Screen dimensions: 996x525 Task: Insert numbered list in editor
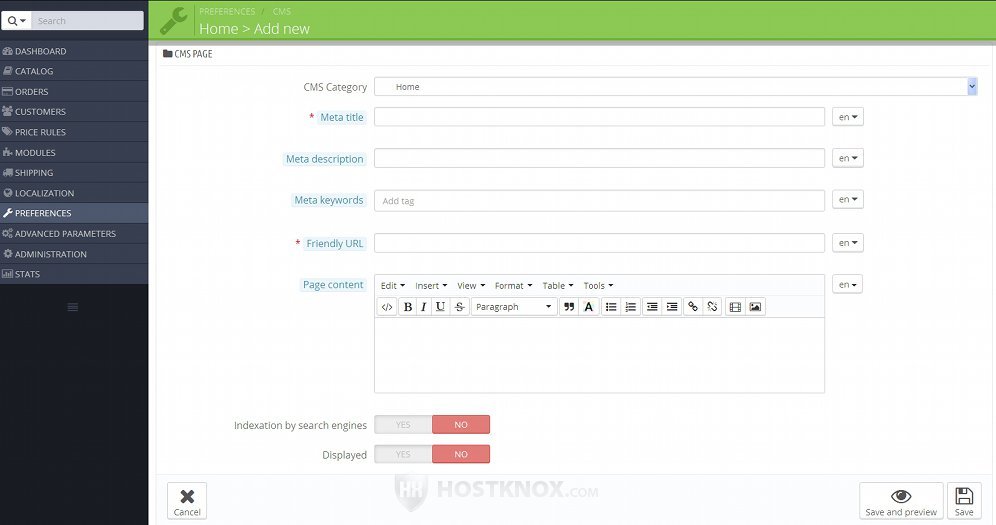coord(631,307)
